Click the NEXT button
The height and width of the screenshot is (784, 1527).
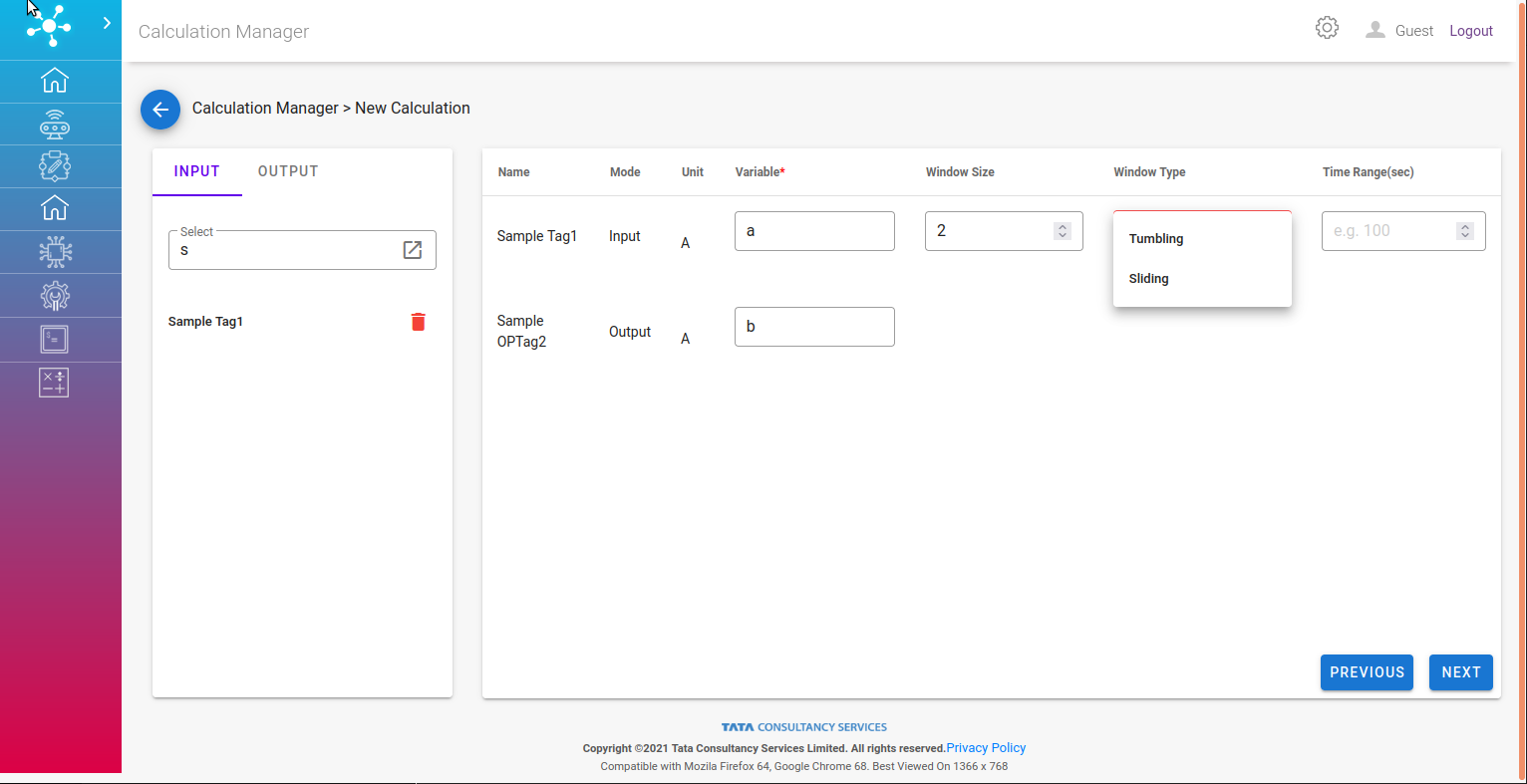point(1461,672)
